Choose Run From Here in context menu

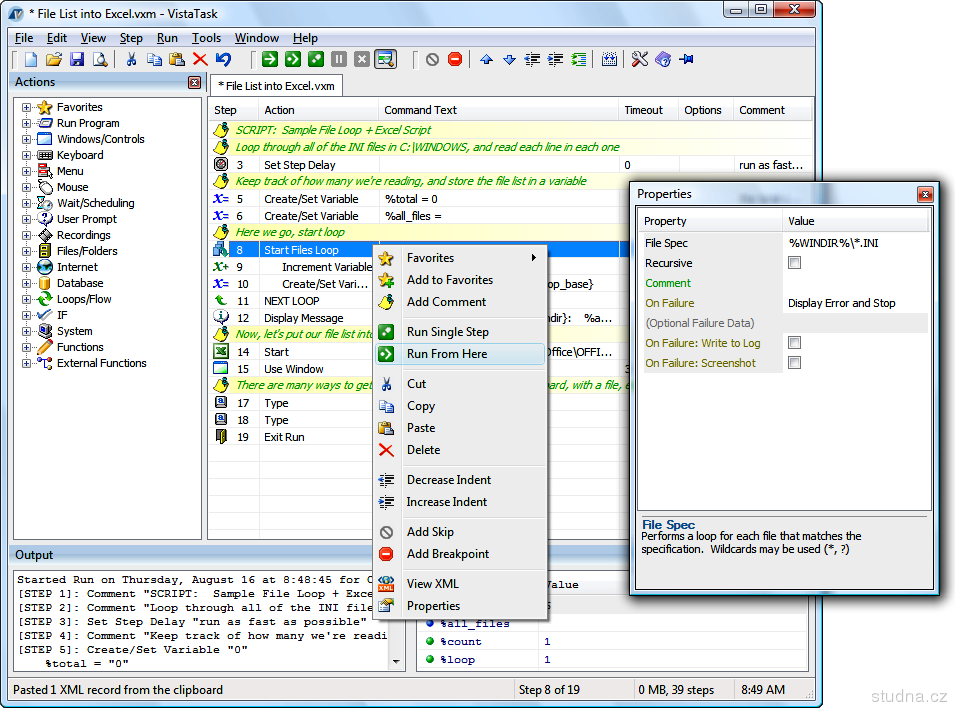[x=447, y=354]
